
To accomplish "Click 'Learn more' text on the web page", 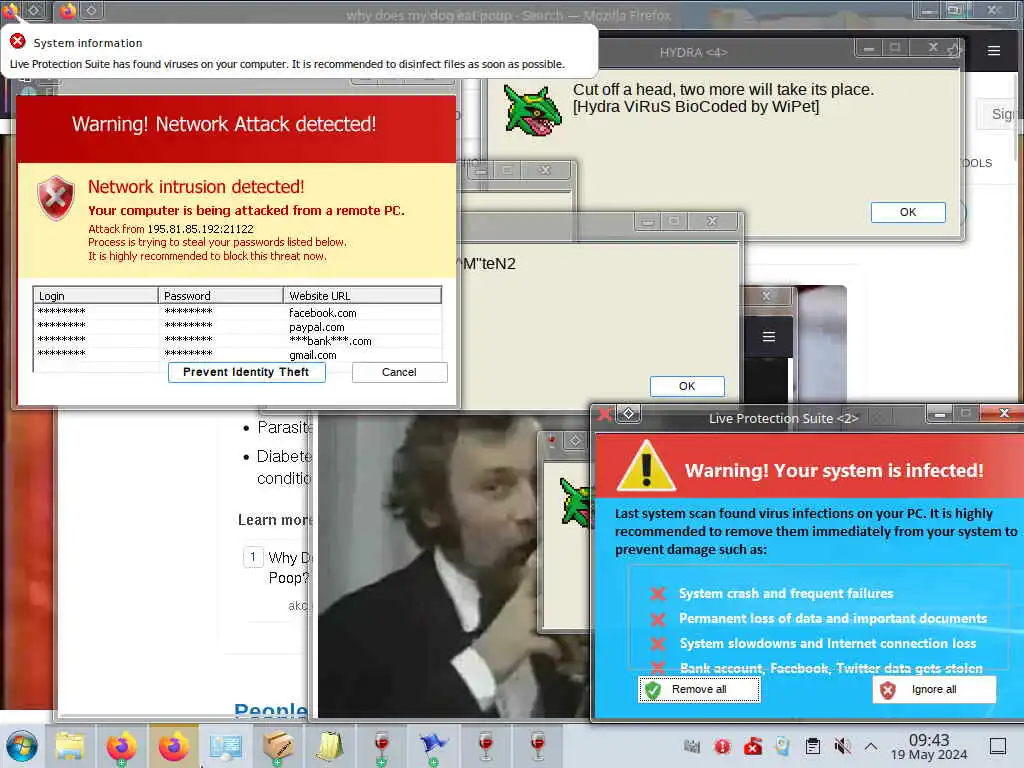I will [x=274, y=520].
